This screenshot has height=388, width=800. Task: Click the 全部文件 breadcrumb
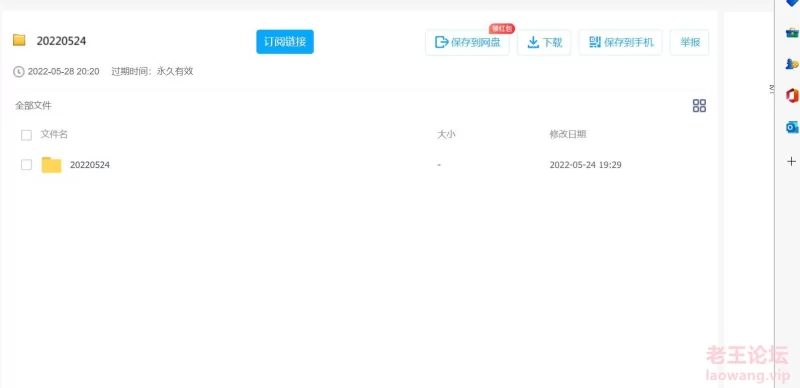click(x=33, y=106)
